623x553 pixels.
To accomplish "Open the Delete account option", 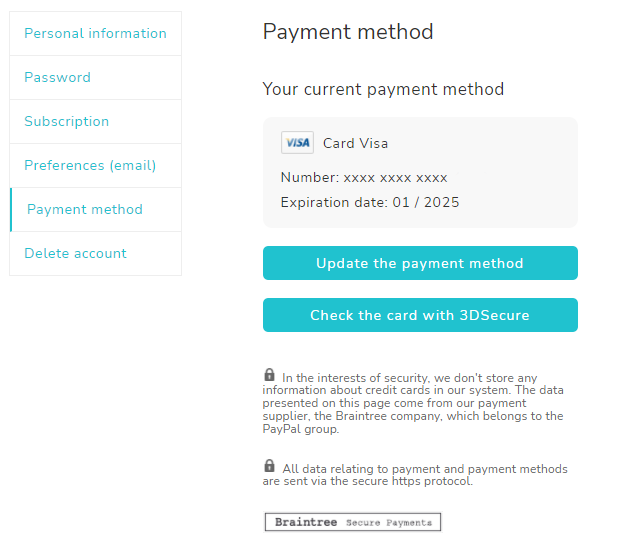I will (x=95, y=253).
